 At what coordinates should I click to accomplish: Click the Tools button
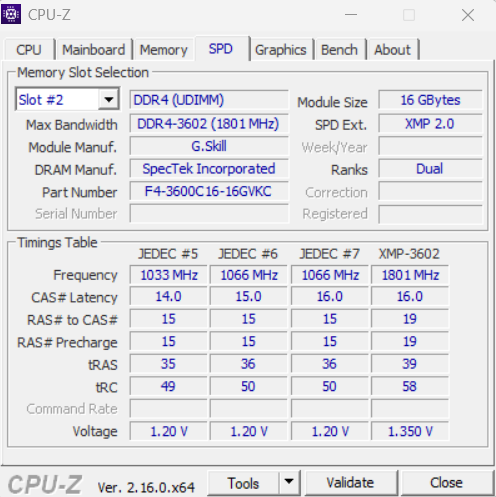[243, 483]
